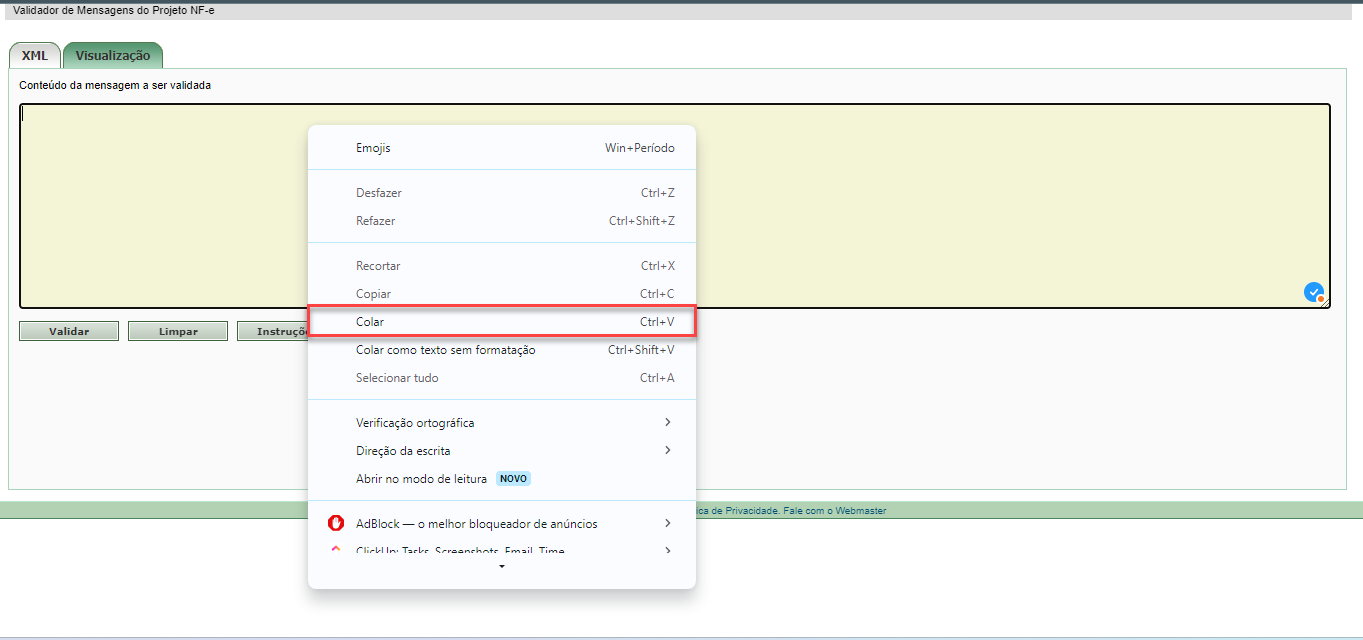Select Colar como texto sem formatação
Screen dimensions: 1363x640
502,350
